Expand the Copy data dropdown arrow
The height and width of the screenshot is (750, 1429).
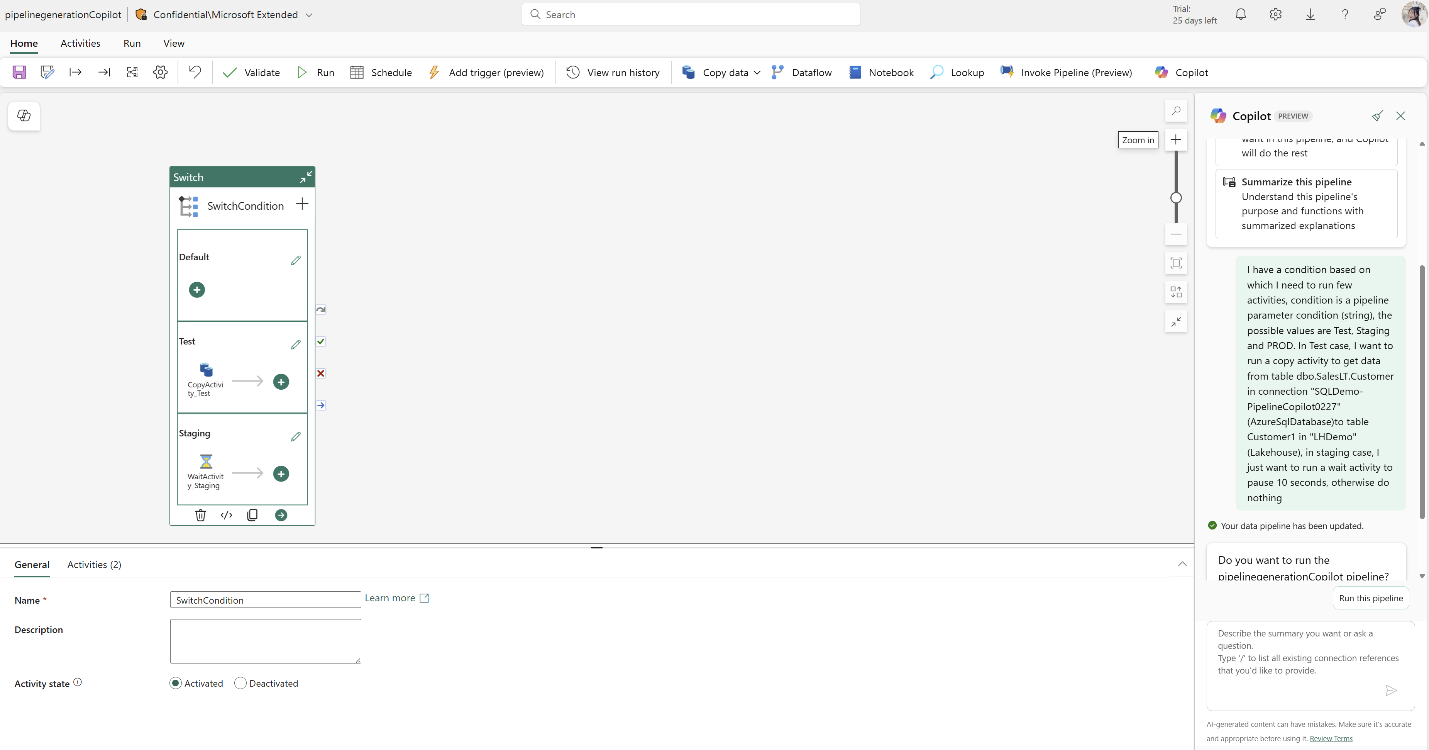click(x=757, y=73)
